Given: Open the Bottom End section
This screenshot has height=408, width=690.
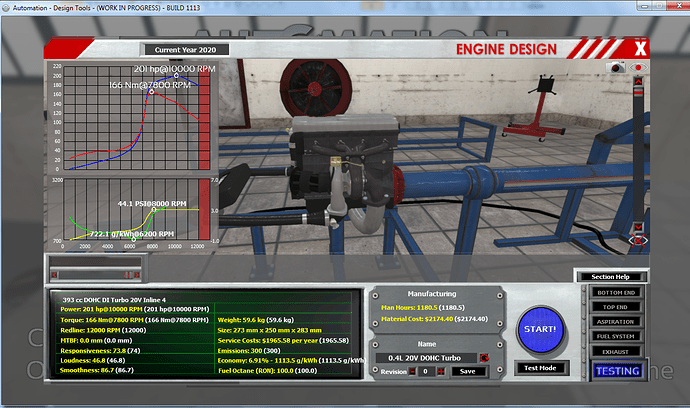Looking at the screenshot, I should 616,292.
